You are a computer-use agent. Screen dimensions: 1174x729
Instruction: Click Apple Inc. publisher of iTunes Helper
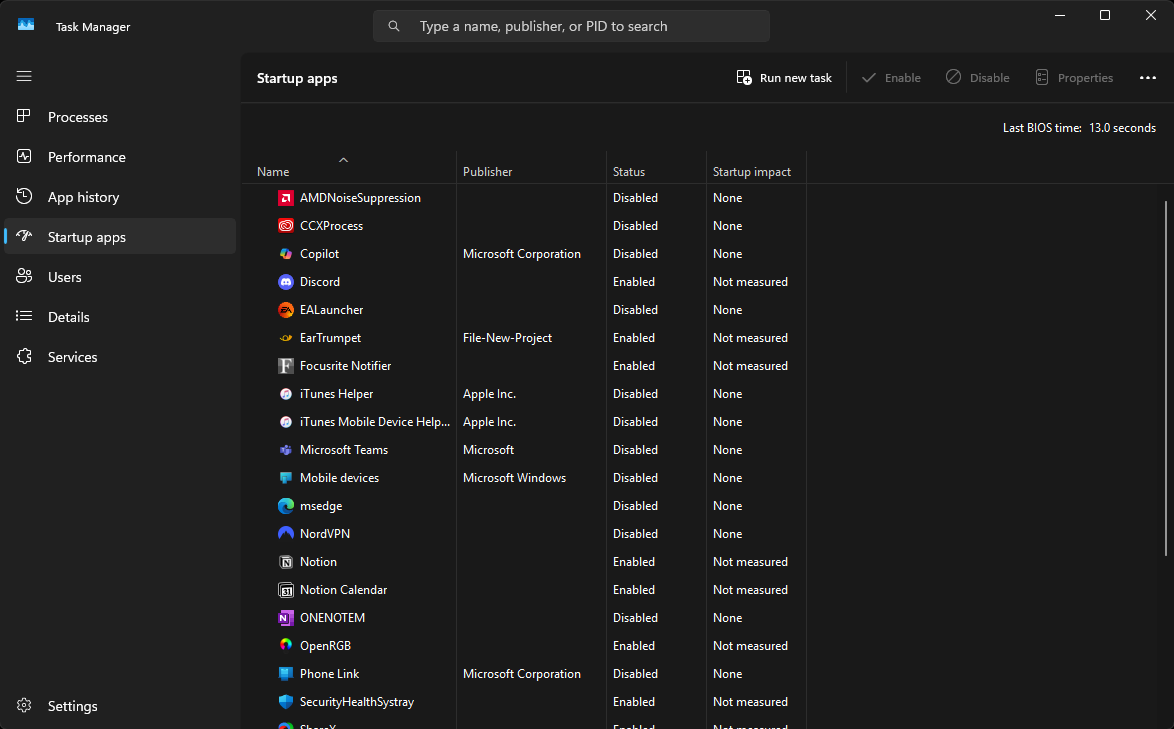coord(489,394)
